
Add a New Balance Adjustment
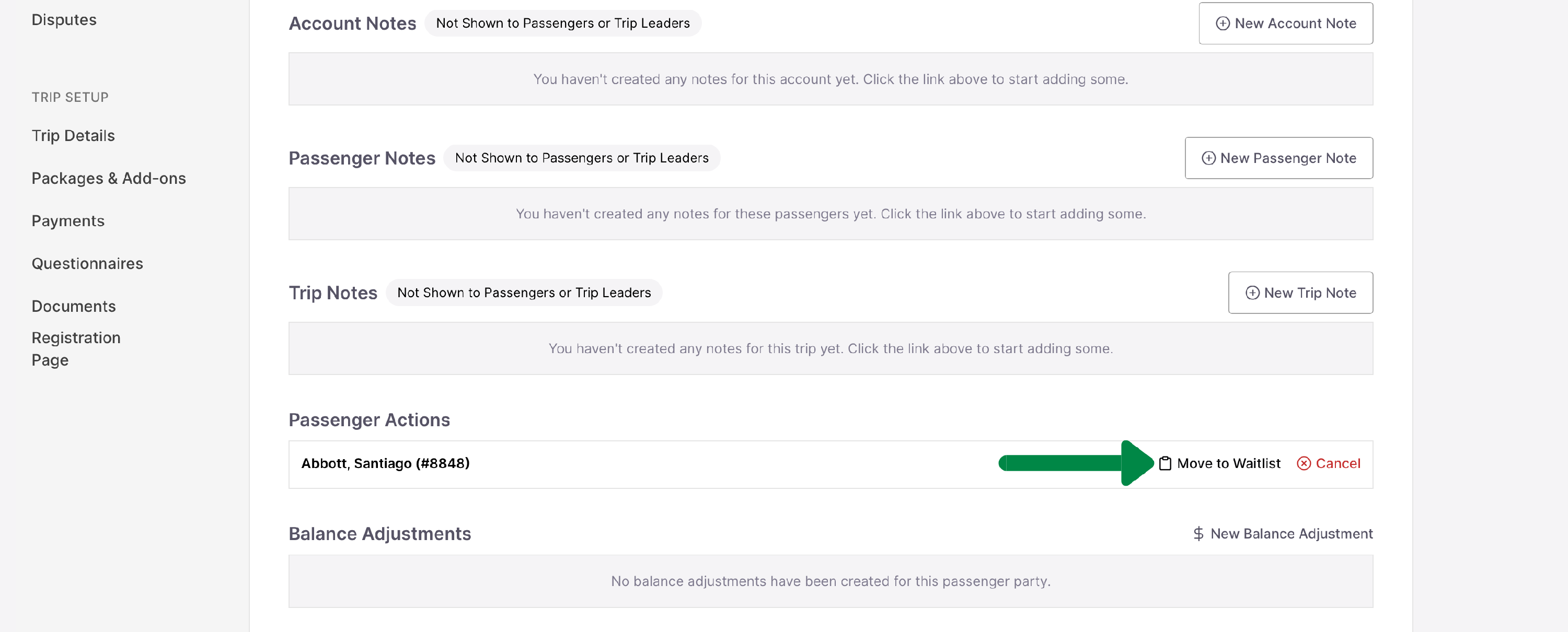point(1290,534)
